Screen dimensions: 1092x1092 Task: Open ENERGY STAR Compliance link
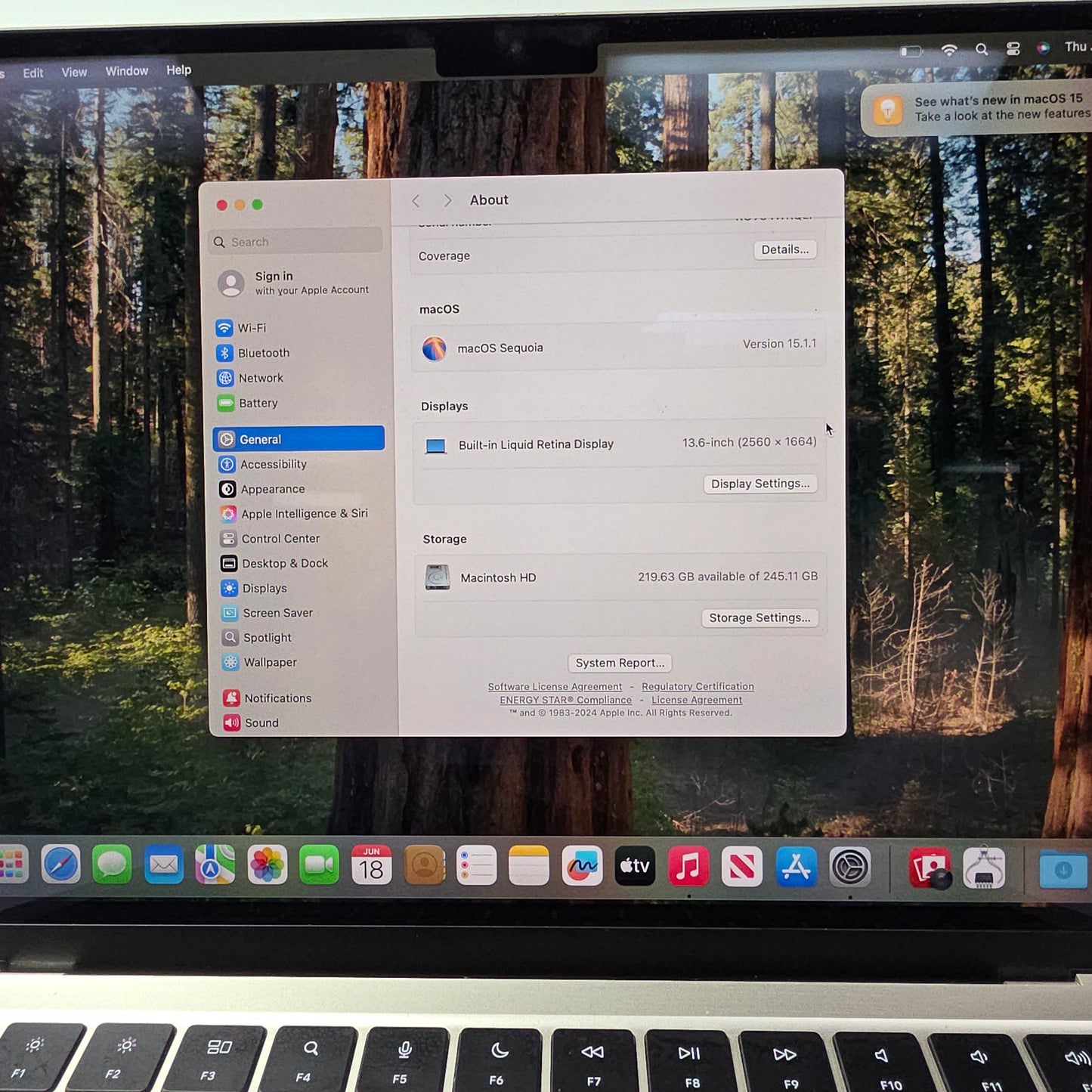565,701
